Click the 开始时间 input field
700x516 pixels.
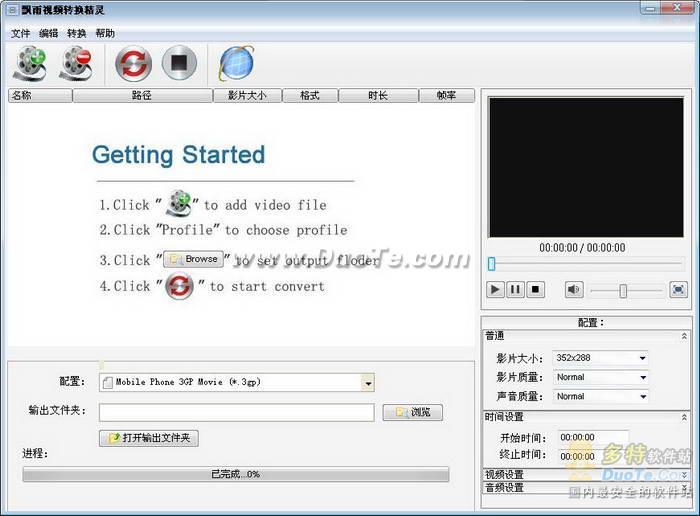(x=593, y=437)
